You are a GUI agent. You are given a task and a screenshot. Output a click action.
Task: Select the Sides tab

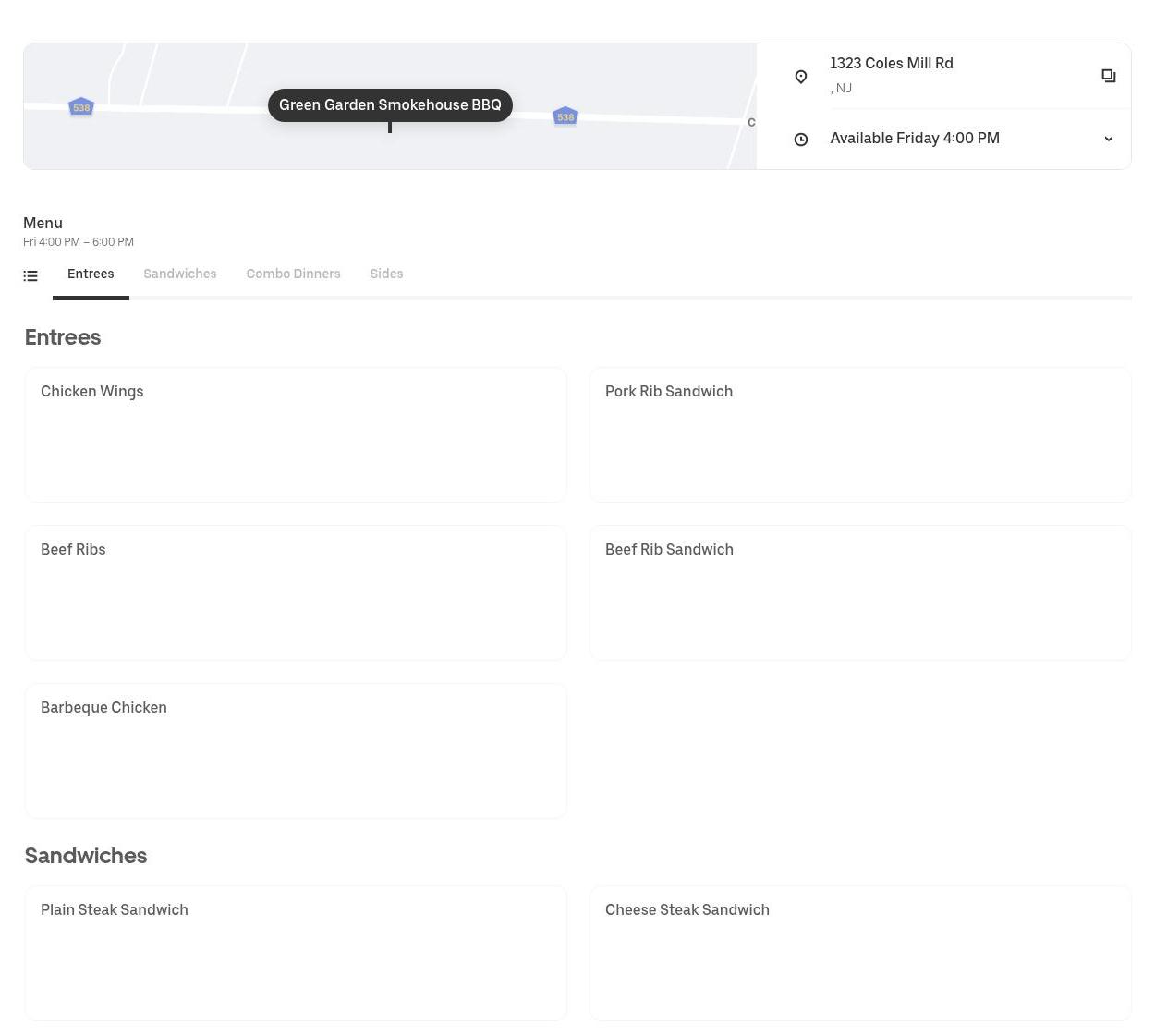click(386, 274)
